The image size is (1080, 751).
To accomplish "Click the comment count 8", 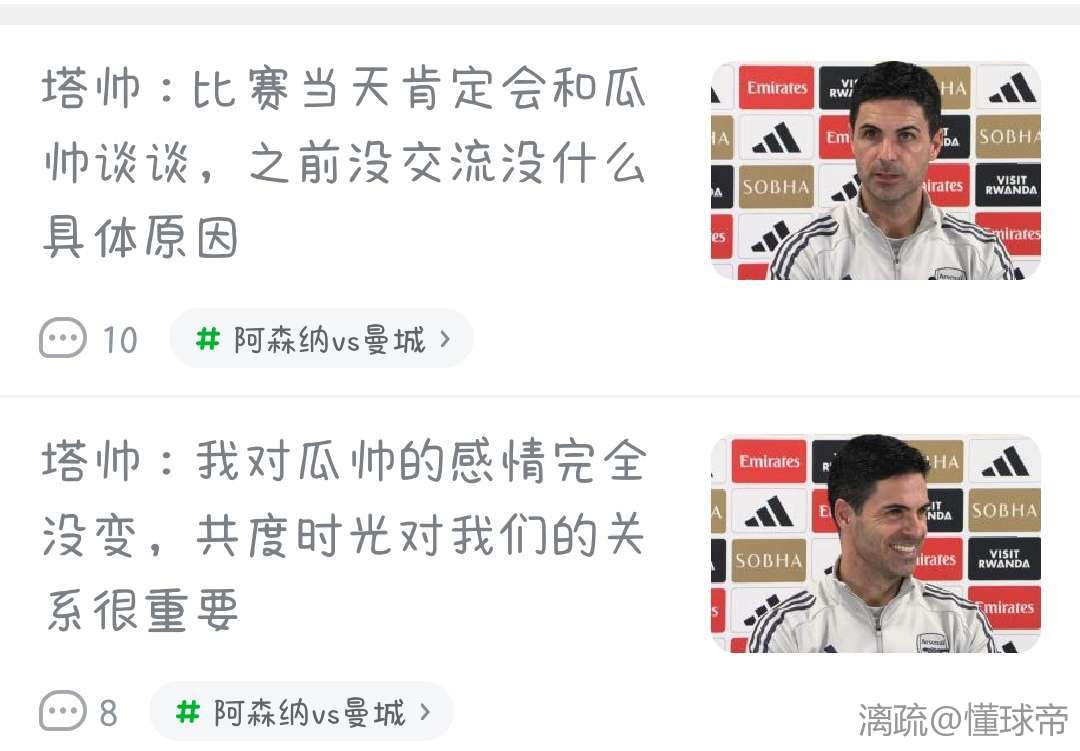I will pos(108,713).
